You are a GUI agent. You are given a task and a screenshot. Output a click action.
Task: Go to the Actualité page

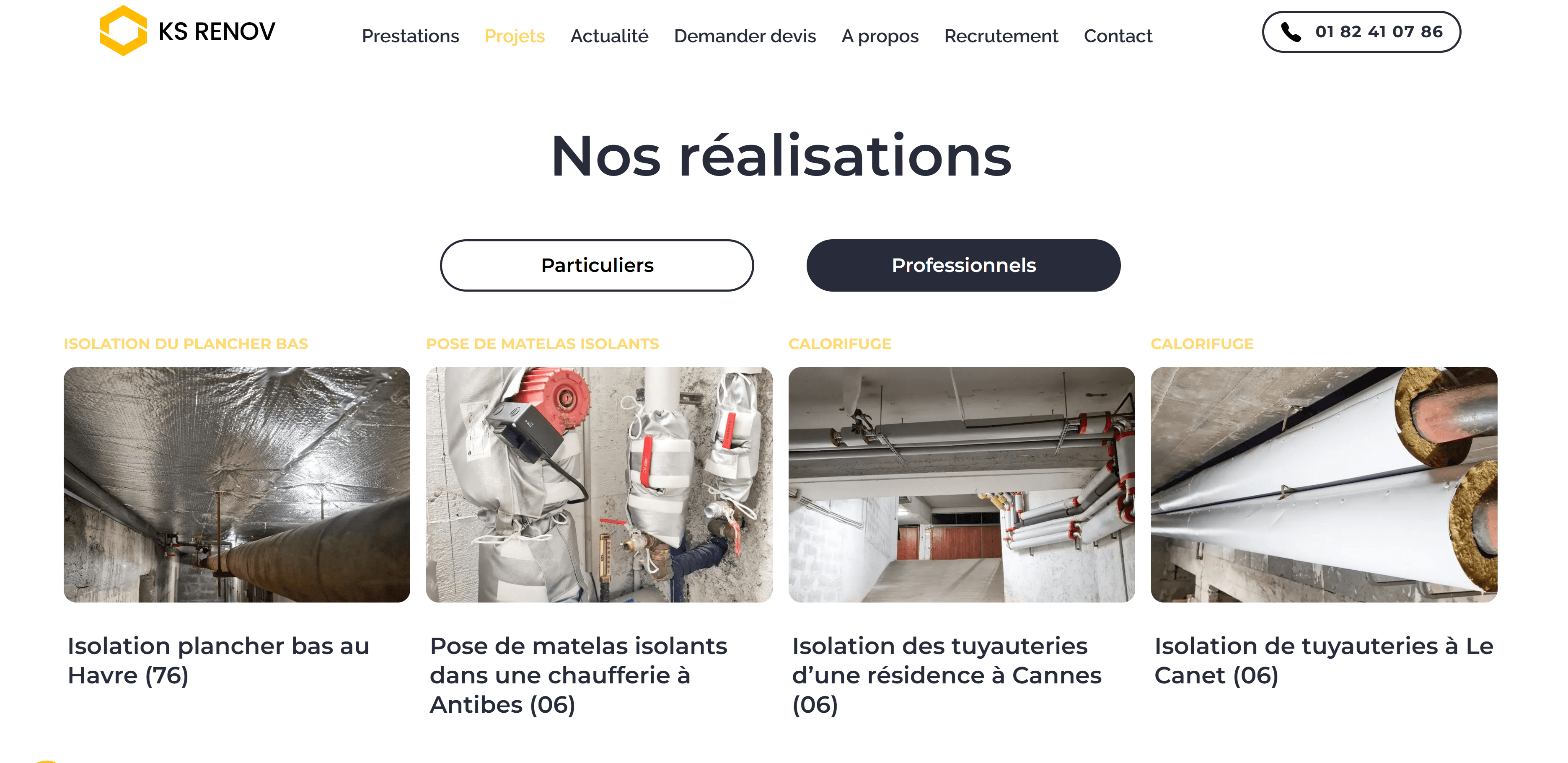(x=609, y=36)
